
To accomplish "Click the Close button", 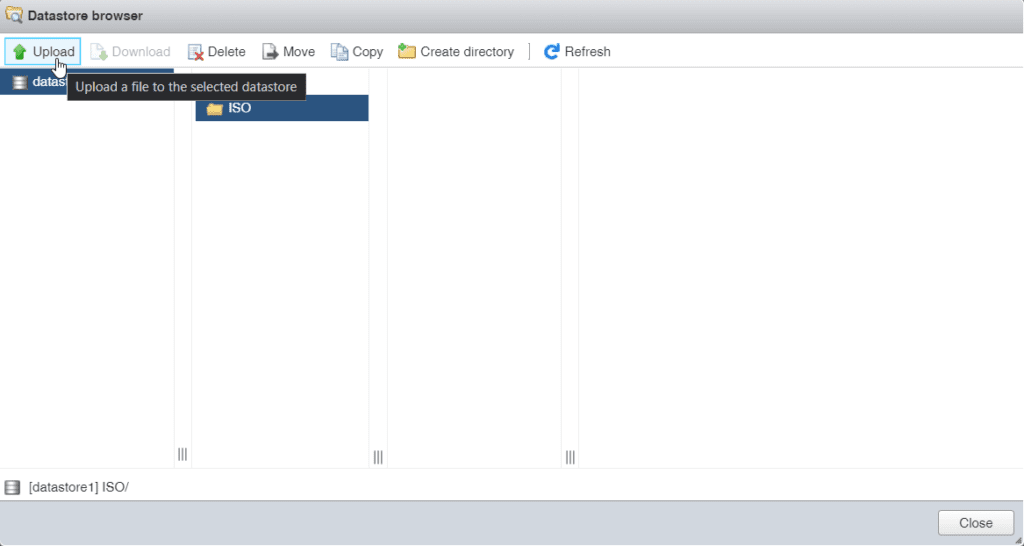I will (x=975, y=523).
